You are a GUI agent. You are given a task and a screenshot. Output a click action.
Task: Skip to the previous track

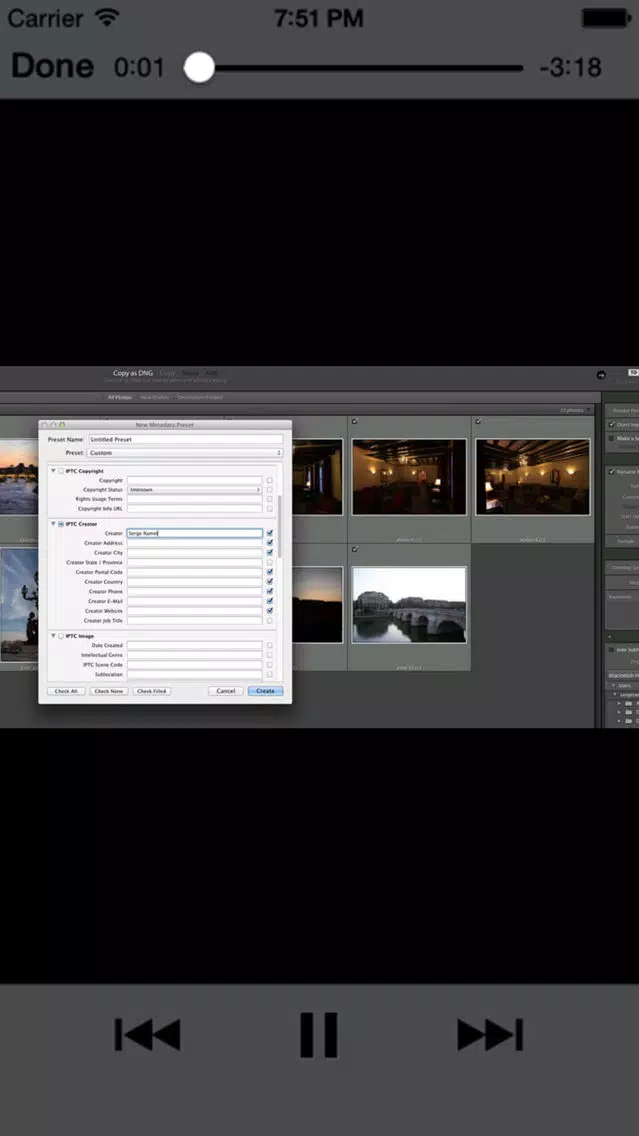point(147,1035)
